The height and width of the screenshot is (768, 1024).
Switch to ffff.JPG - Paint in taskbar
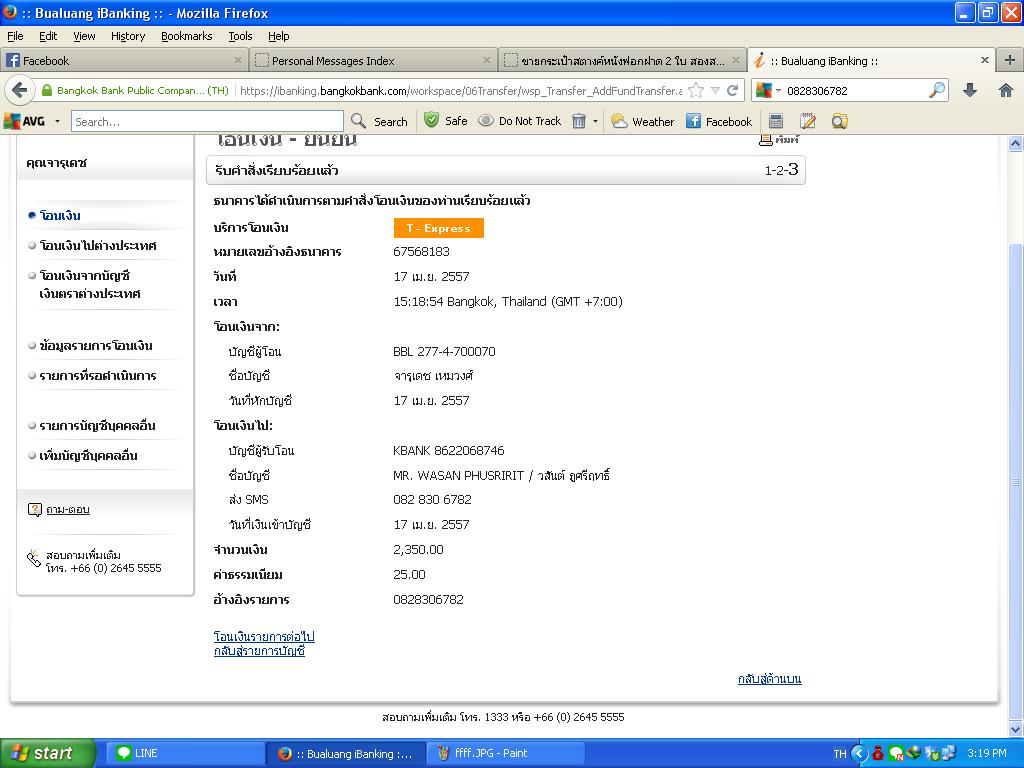click(x=505, y=753)
